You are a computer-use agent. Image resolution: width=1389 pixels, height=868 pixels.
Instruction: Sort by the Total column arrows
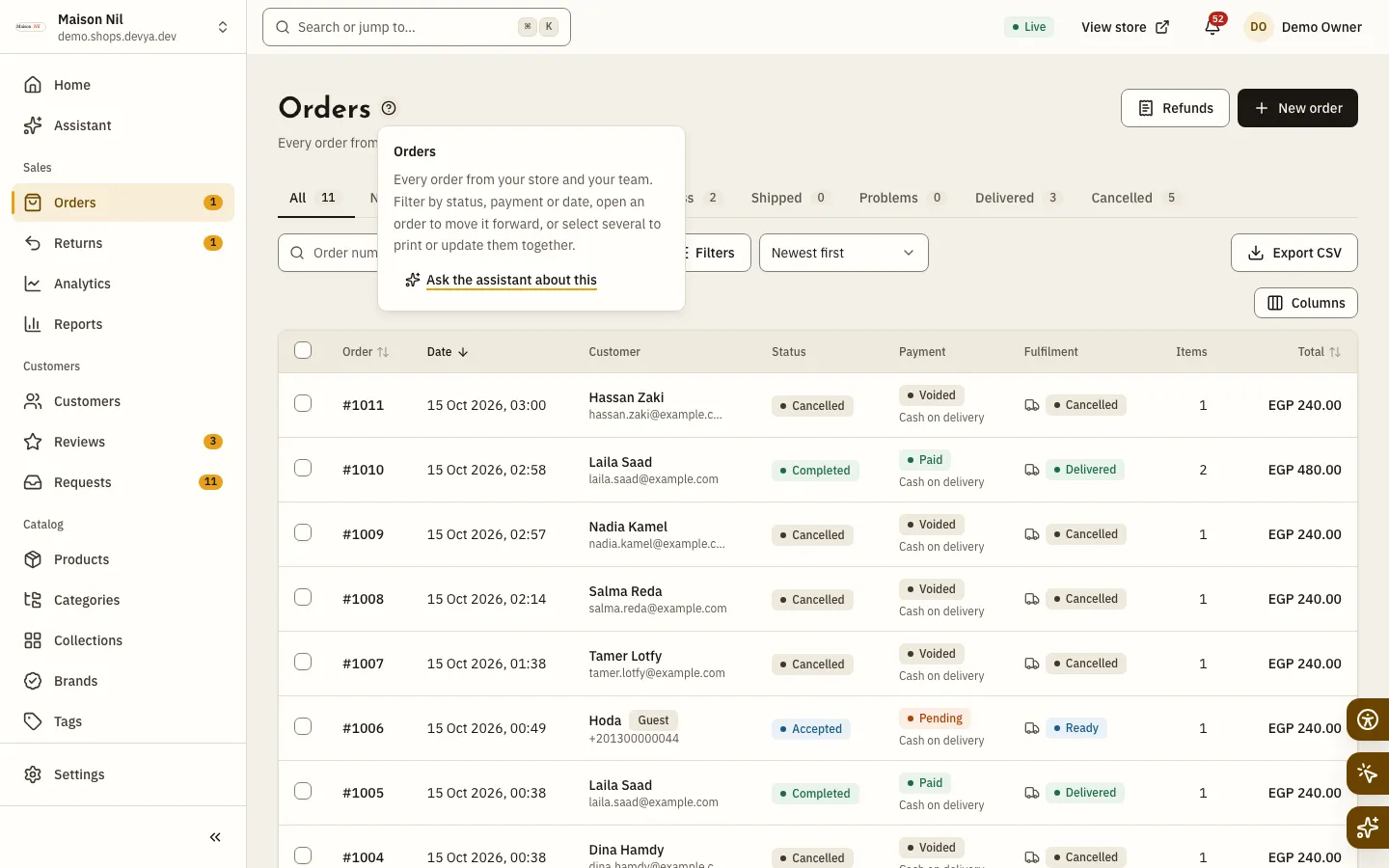pyautogui.click(x=1335, y=352)
